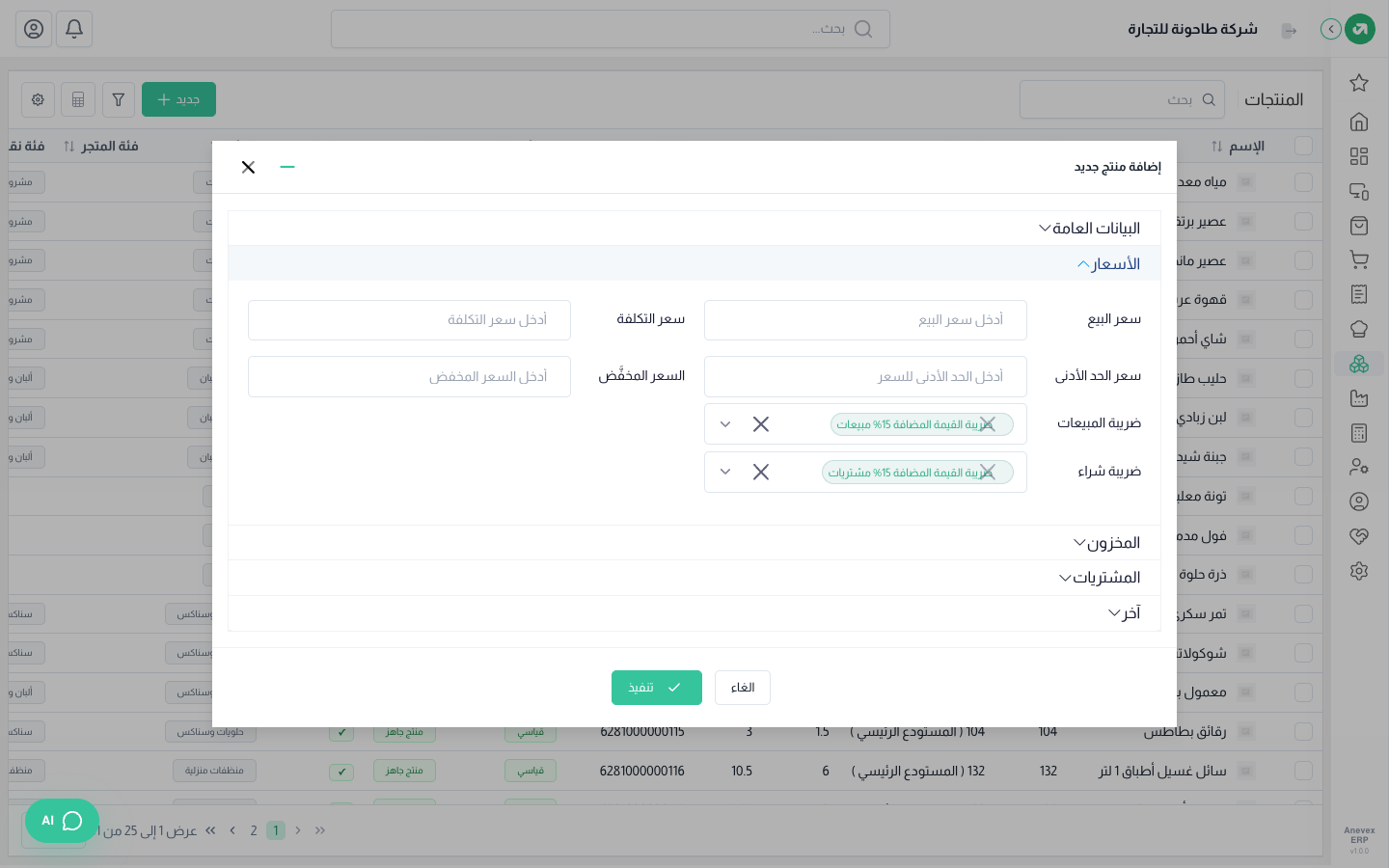Expand the البيانات العامة section
The image size is (1389, 868).
[x=694, y=229]
